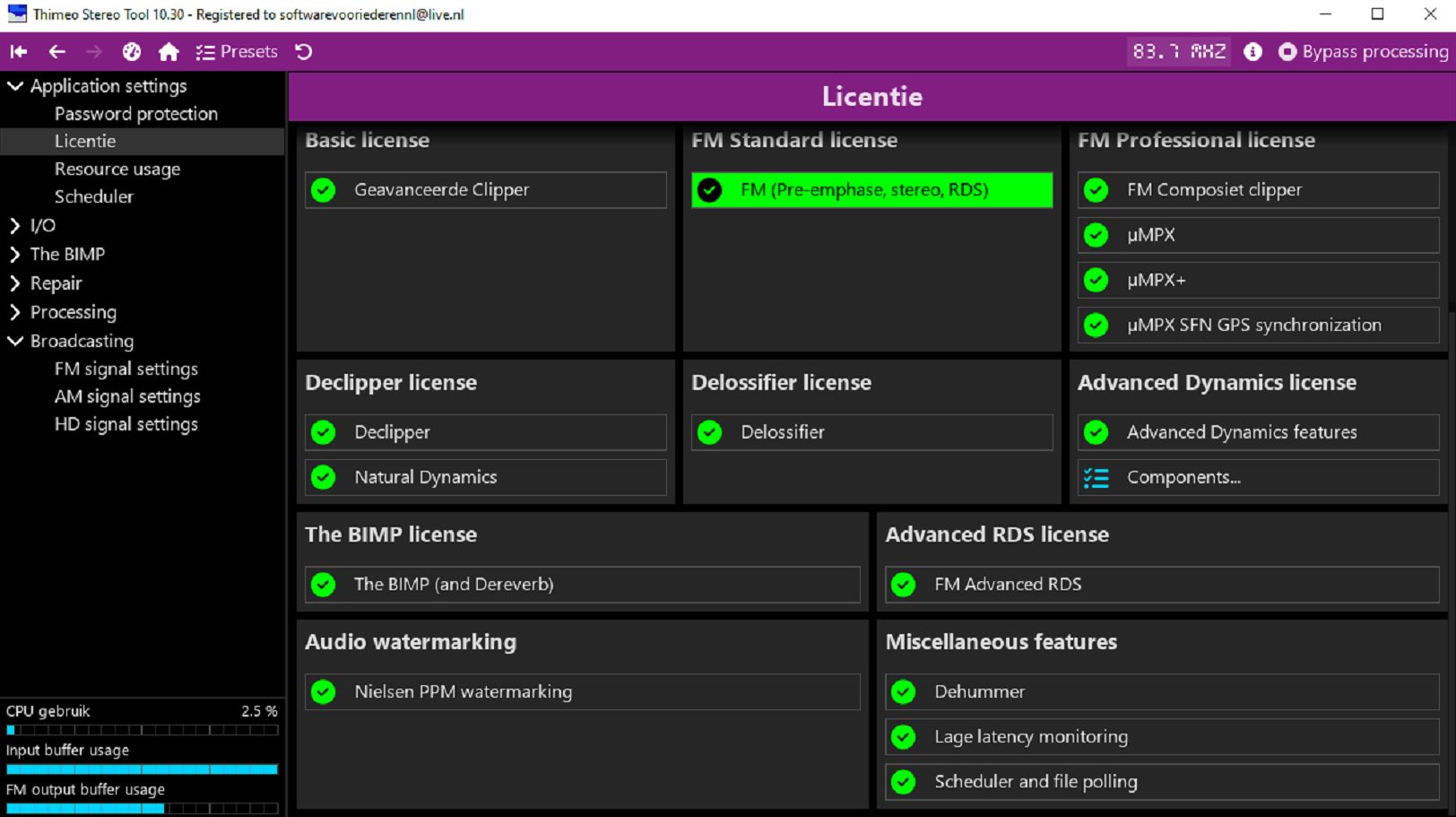Viewport: 1456px width, 817px height.
Task: Open Password protection settings
Action: click(x=136, y=114)
